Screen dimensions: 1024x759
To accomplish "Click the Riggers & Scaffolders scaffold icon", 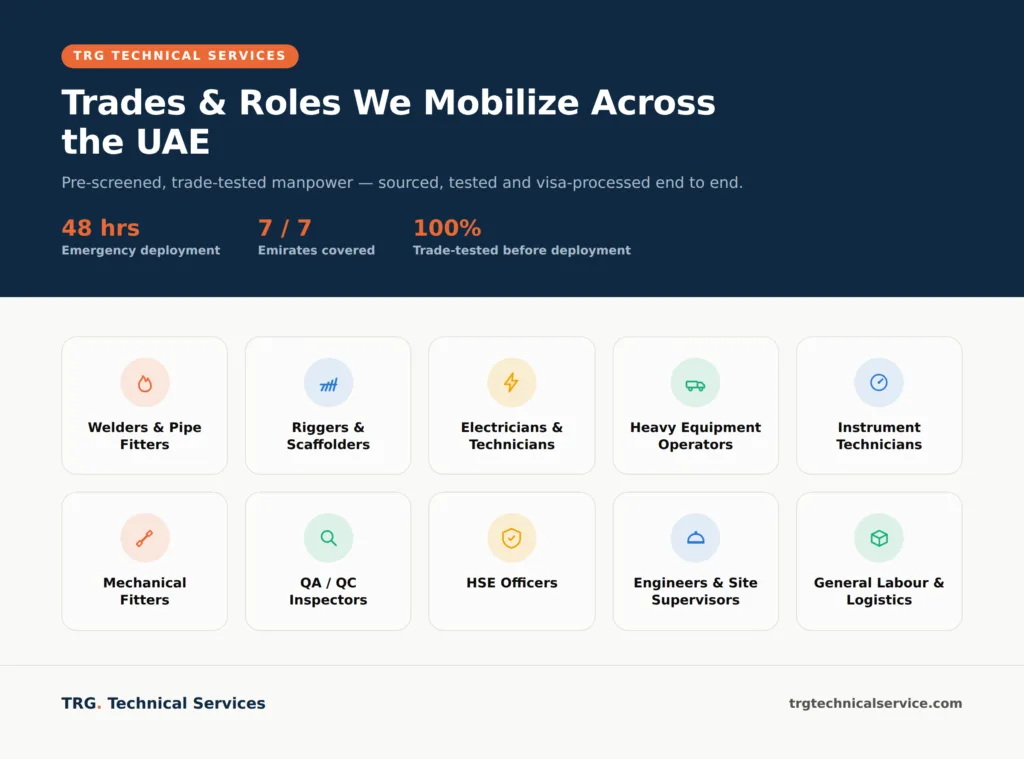I will point(328,383).
